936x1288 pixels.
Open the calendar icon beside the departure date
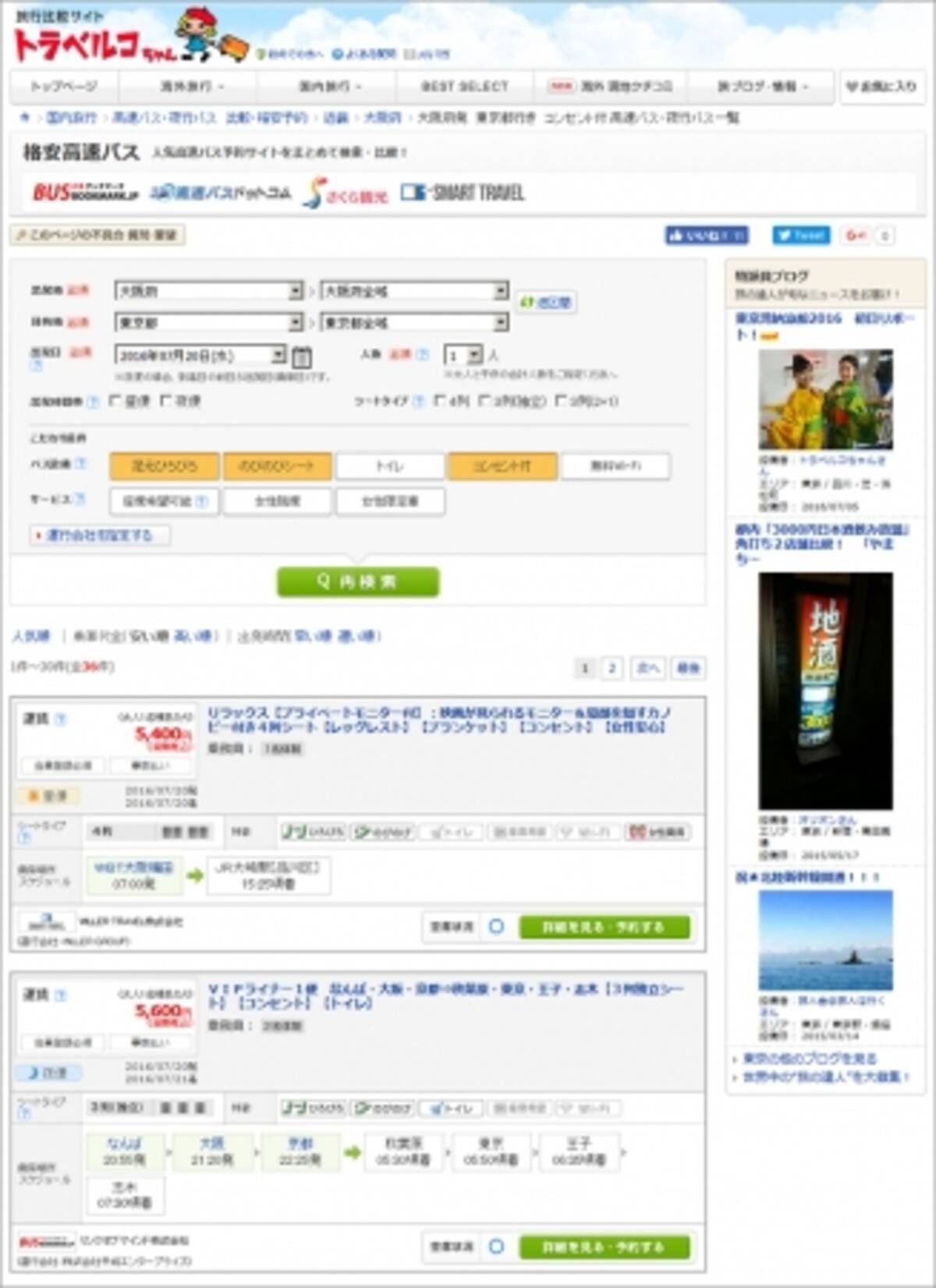302,357
